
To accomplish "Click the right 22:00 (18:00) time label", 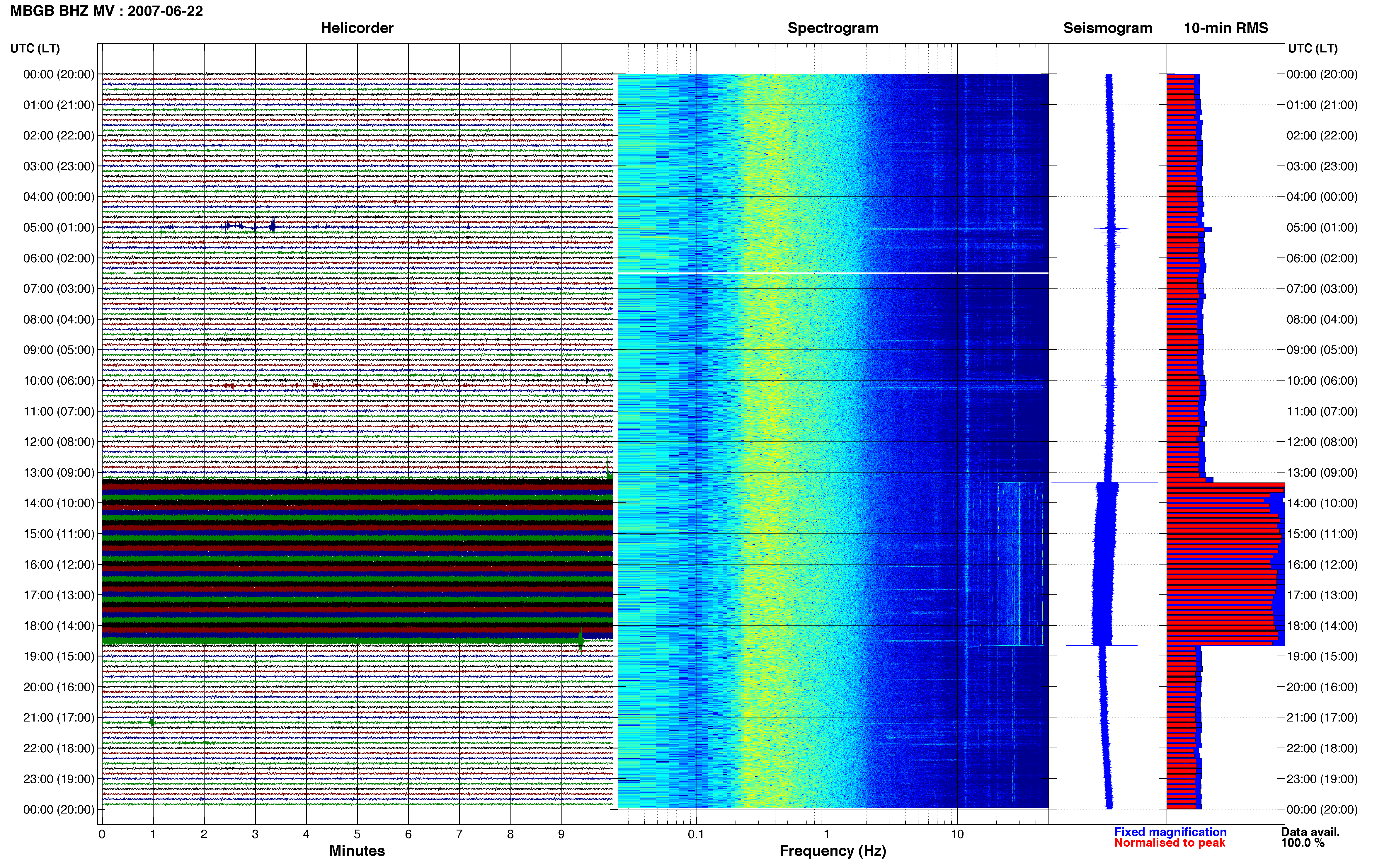I will (x=1322, y=748).
